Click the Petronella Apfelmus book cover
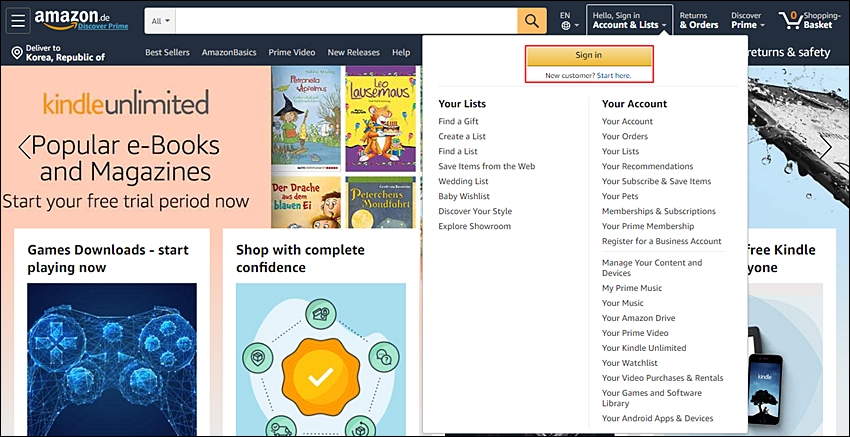The image size is (850, 437). tap(306, 118)
